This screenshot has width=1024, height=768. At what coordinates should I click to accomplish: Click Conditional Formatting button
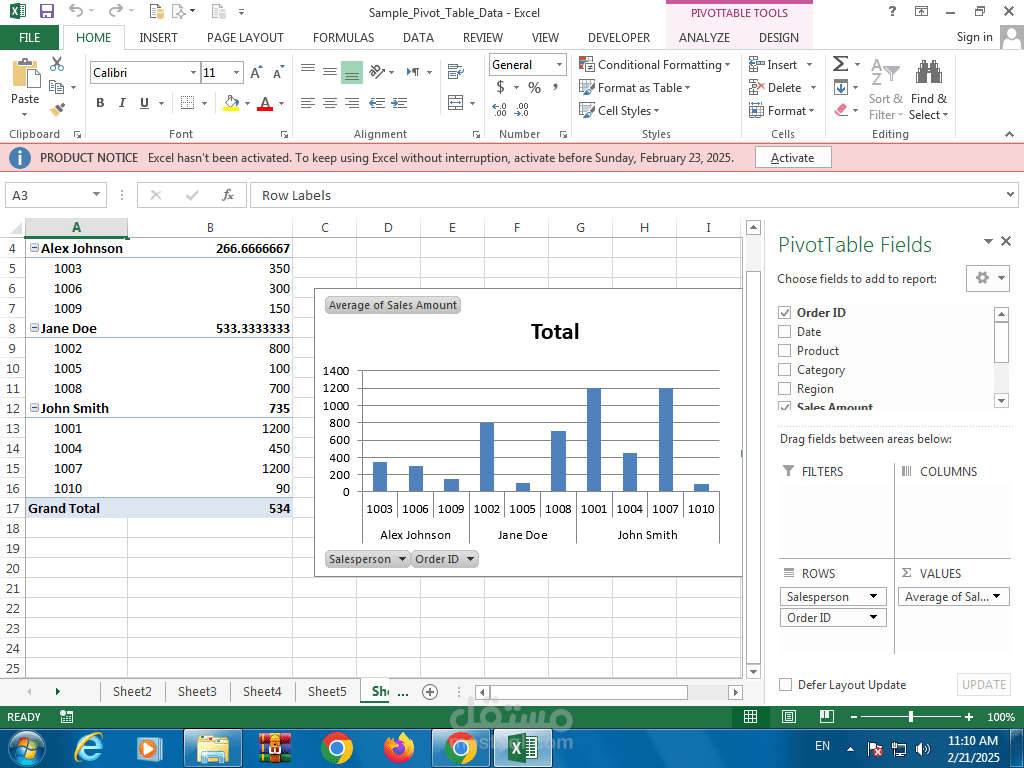pos(655,65)
